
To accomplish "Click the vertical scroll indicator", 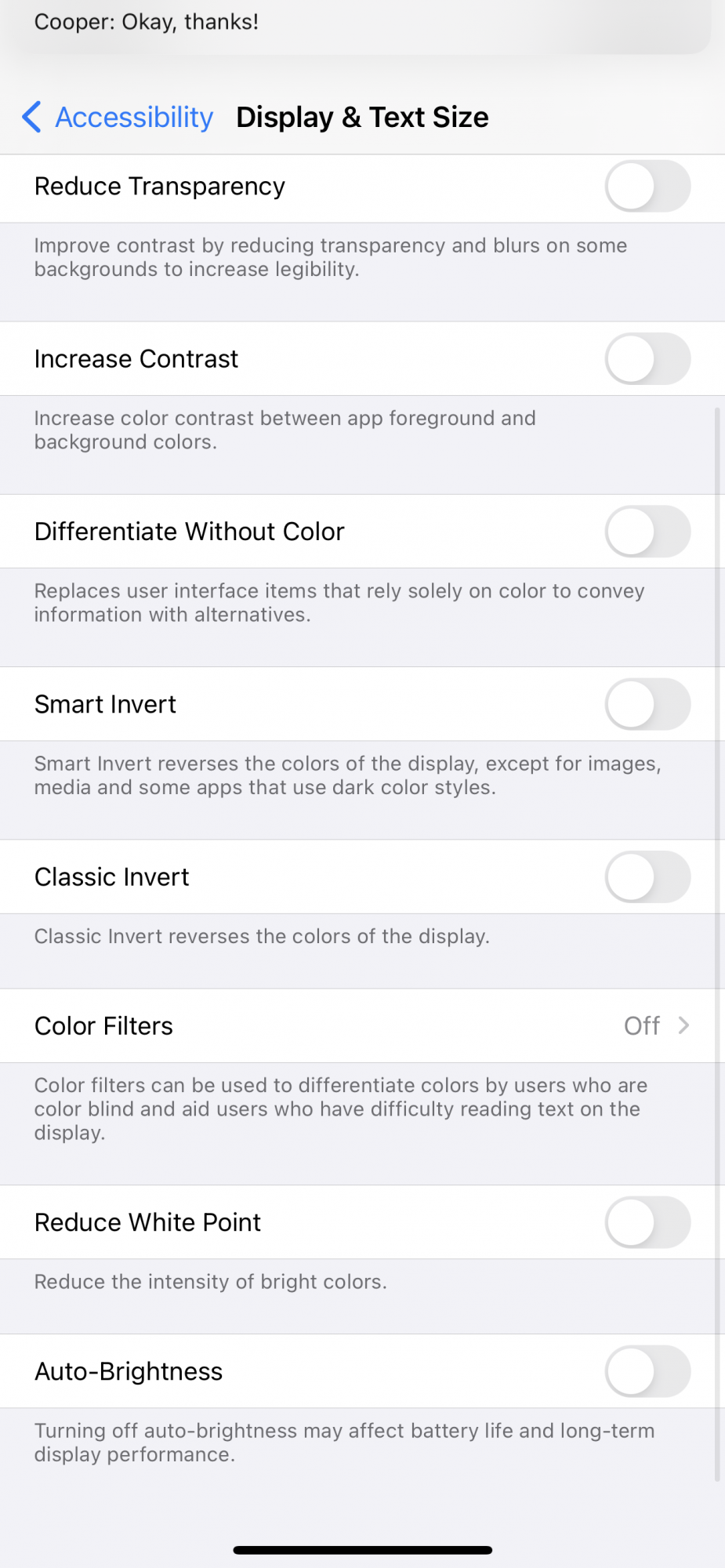I will pyautogui.click(x=717, y=941).
